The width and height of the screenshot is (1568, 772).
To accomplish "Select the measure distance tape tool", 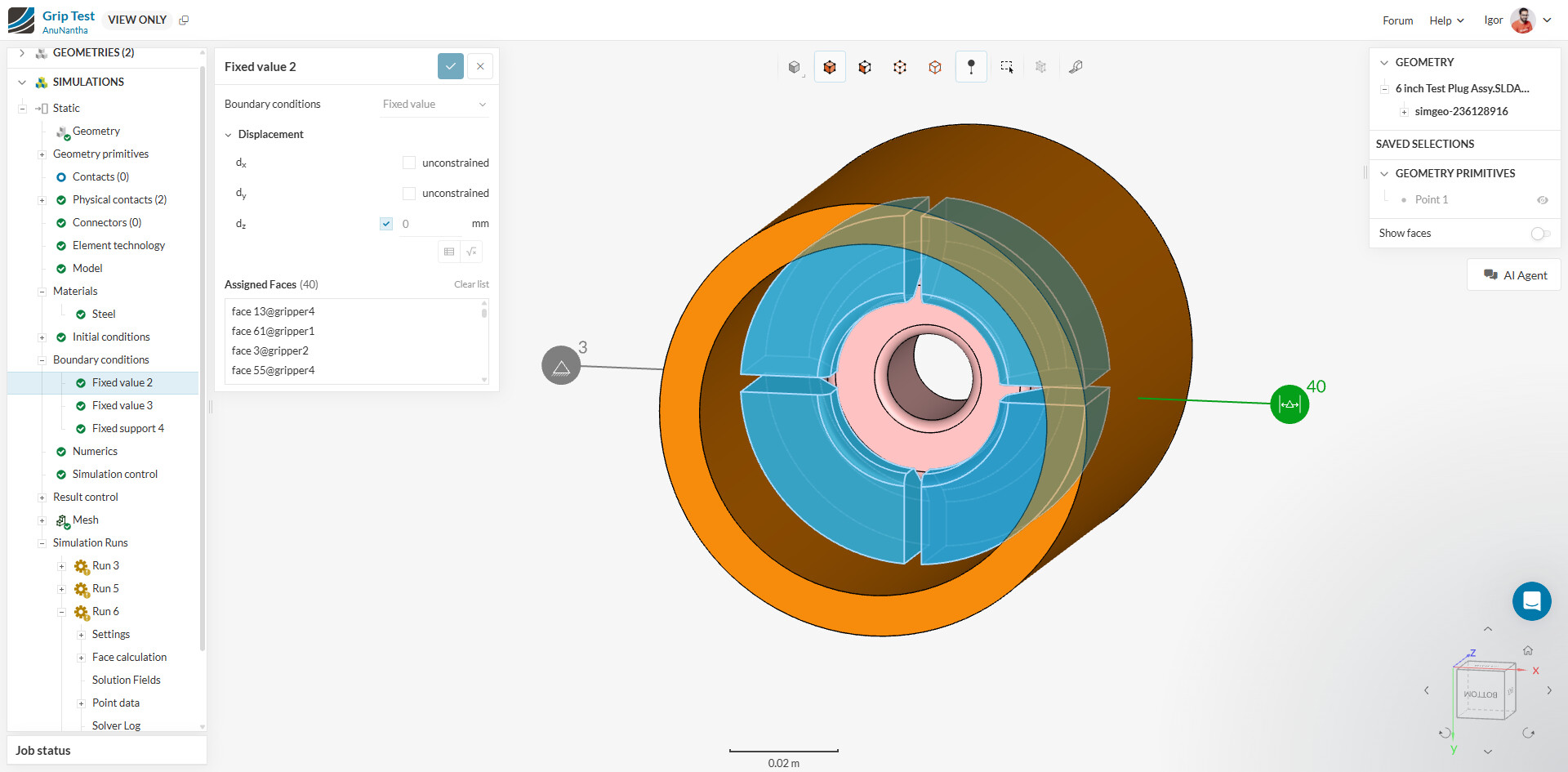I will tap(1076, 67).
